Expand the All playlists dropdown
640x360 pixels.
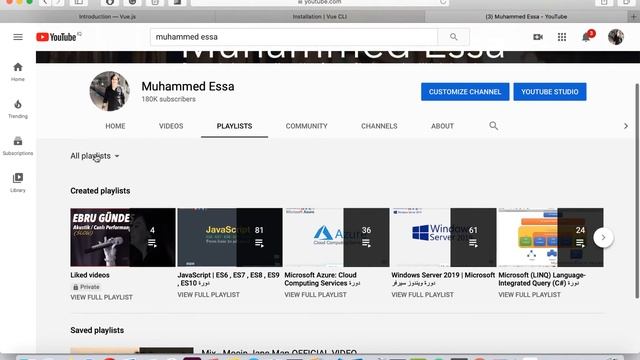(x=95, y=156)
